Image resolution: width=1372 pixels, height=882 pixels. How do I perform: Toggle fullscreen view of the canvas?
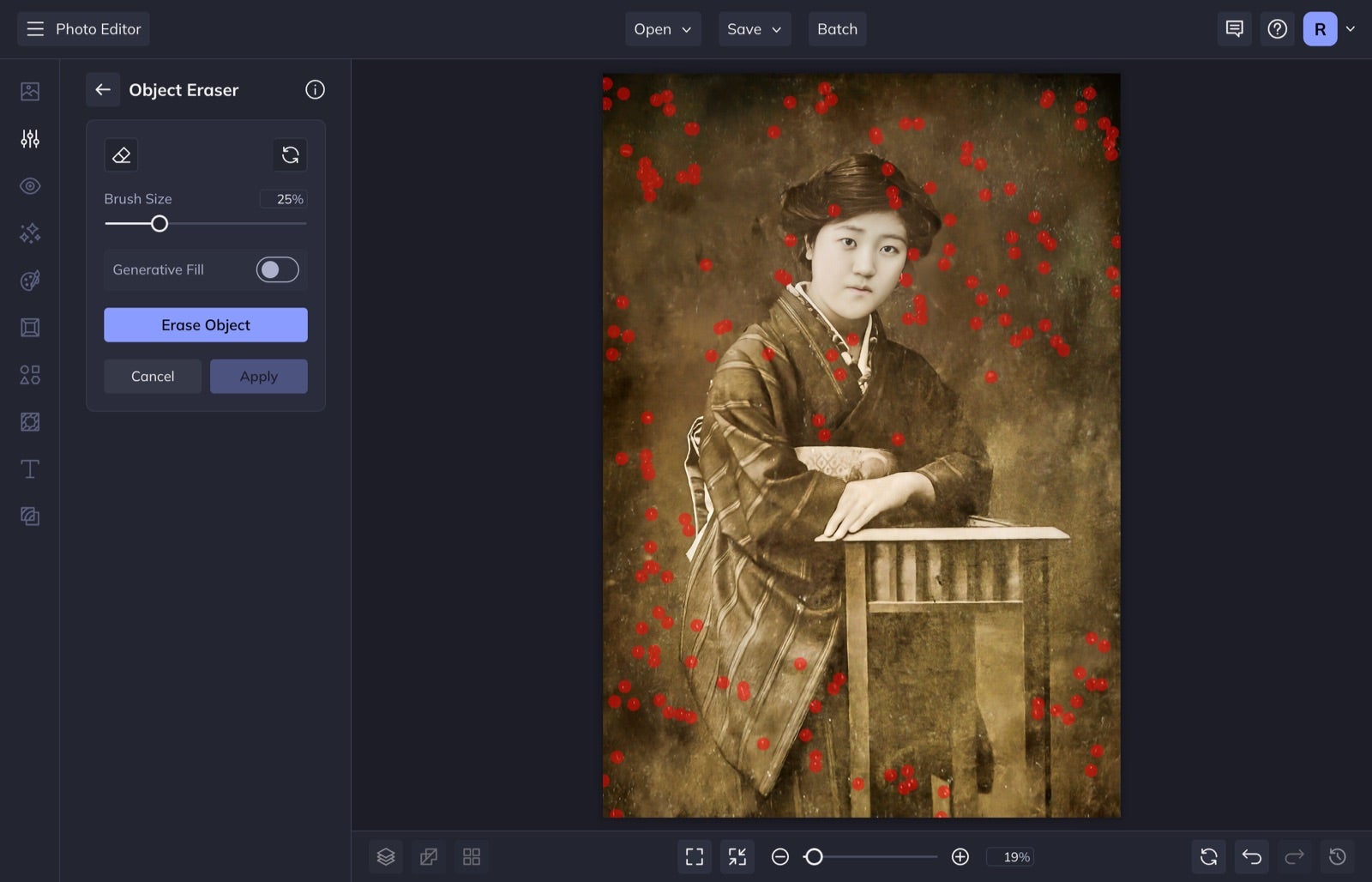pyautogui.click(x=694, y=856)
